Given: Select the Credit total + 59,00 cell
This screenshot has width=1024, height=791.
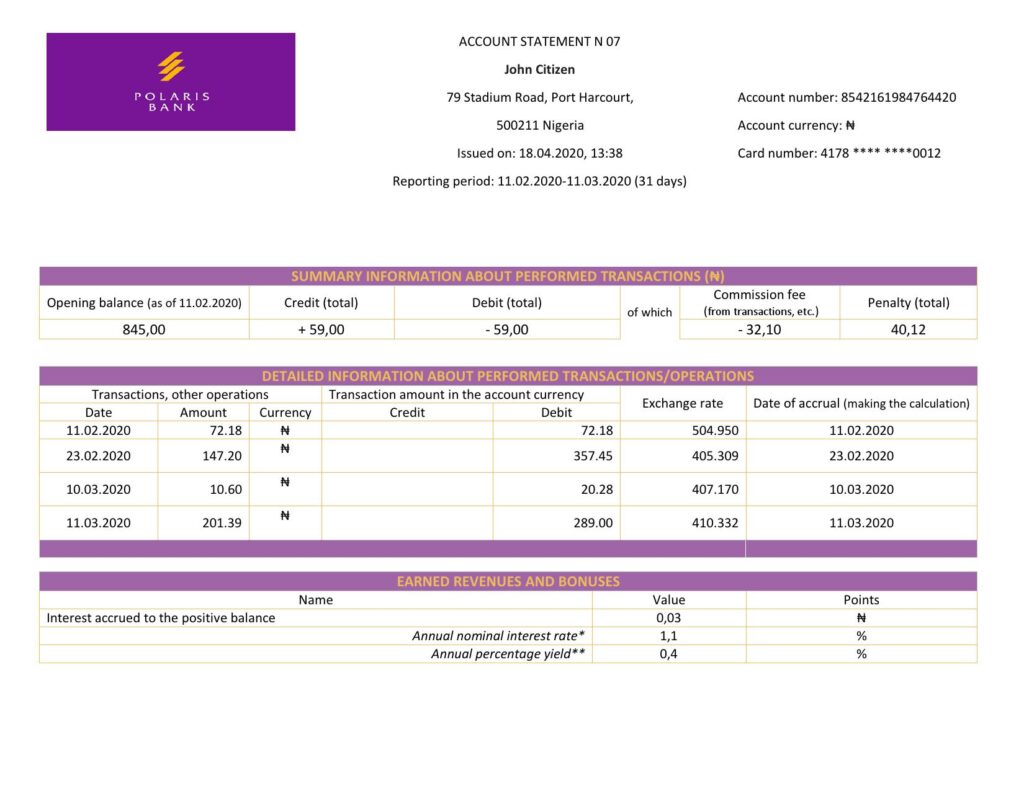Looking at the screenshot, I should click(x=321, y=328).
